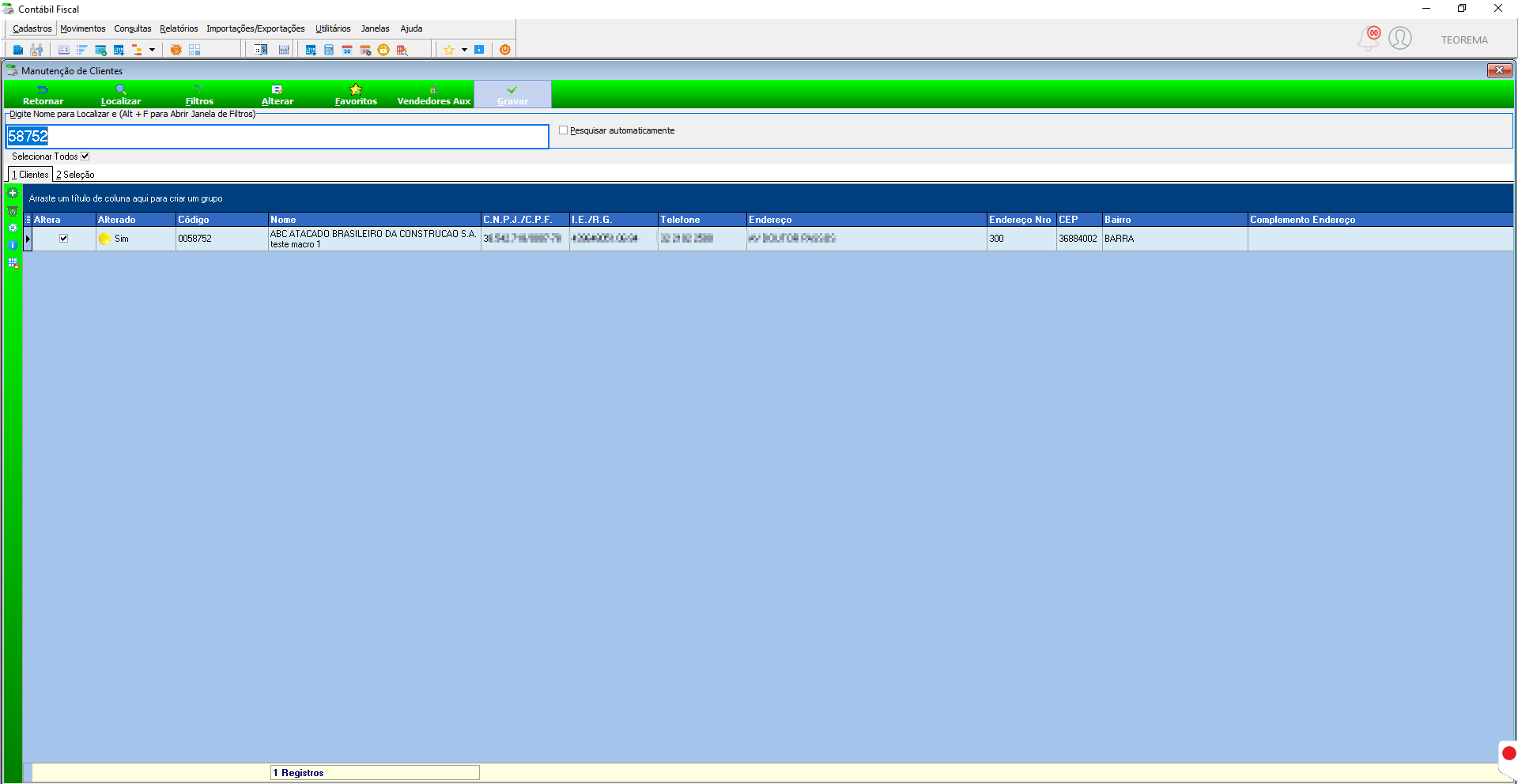The image size is (1518, 784).
Task: Click the blue info square toolbar icon
Action: tap(479, 50)
